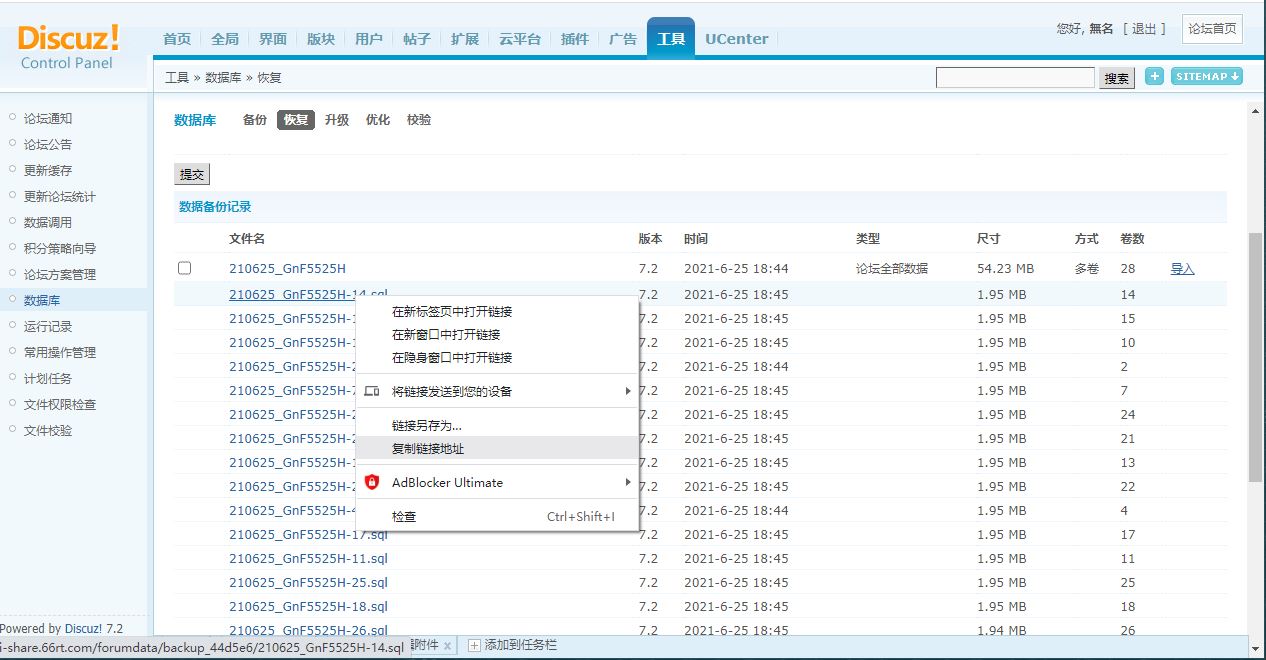Open the 210625_GnF5525H-25.sql file link
This screenshot has width=1266, height=660.
click(x=308, y=583)
